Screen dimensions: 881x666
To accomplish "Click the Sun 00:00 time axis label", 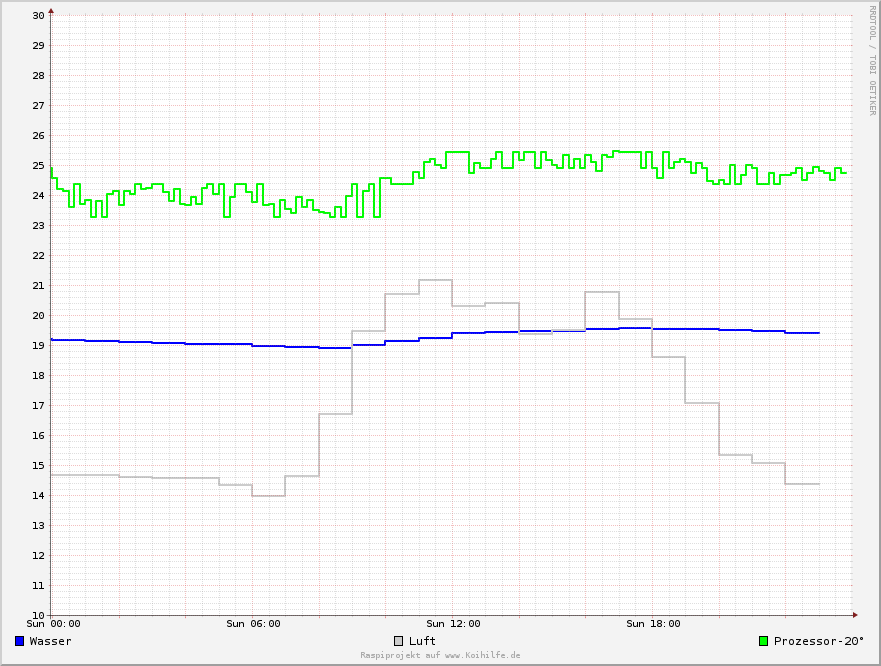I will pyautogui.click(x=53, y=624).
